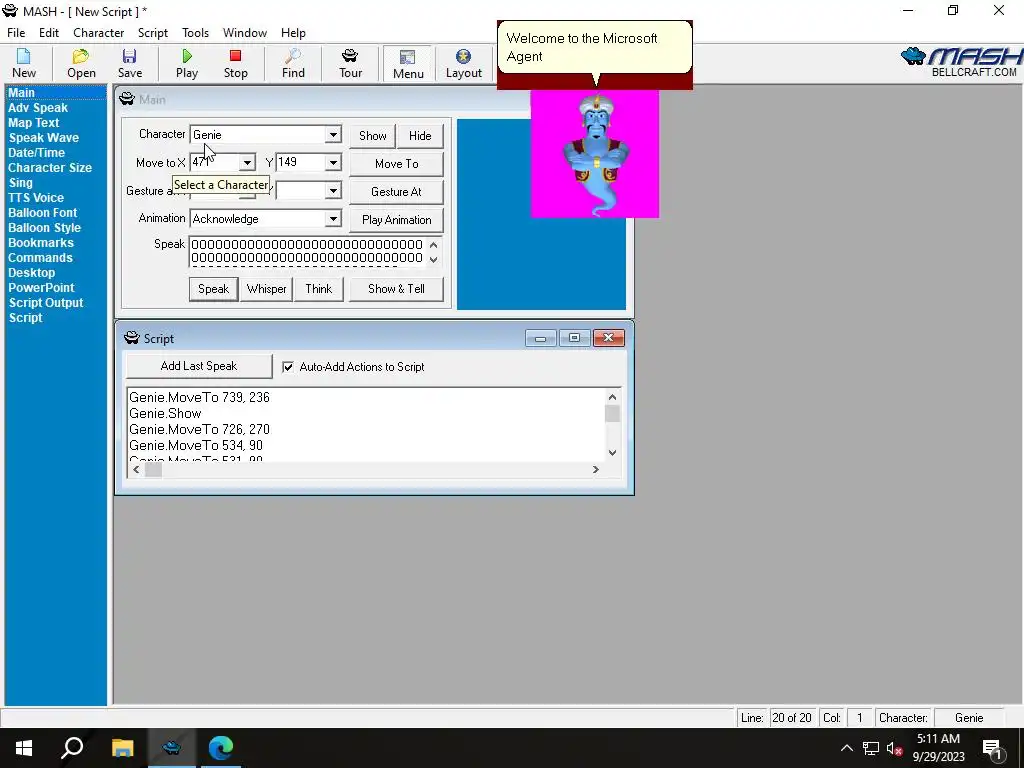Image resolution: width=1024 pixels, height=768 pixels.
Task: Start the script with the Play icon
Action: click(x=187, y=63)
